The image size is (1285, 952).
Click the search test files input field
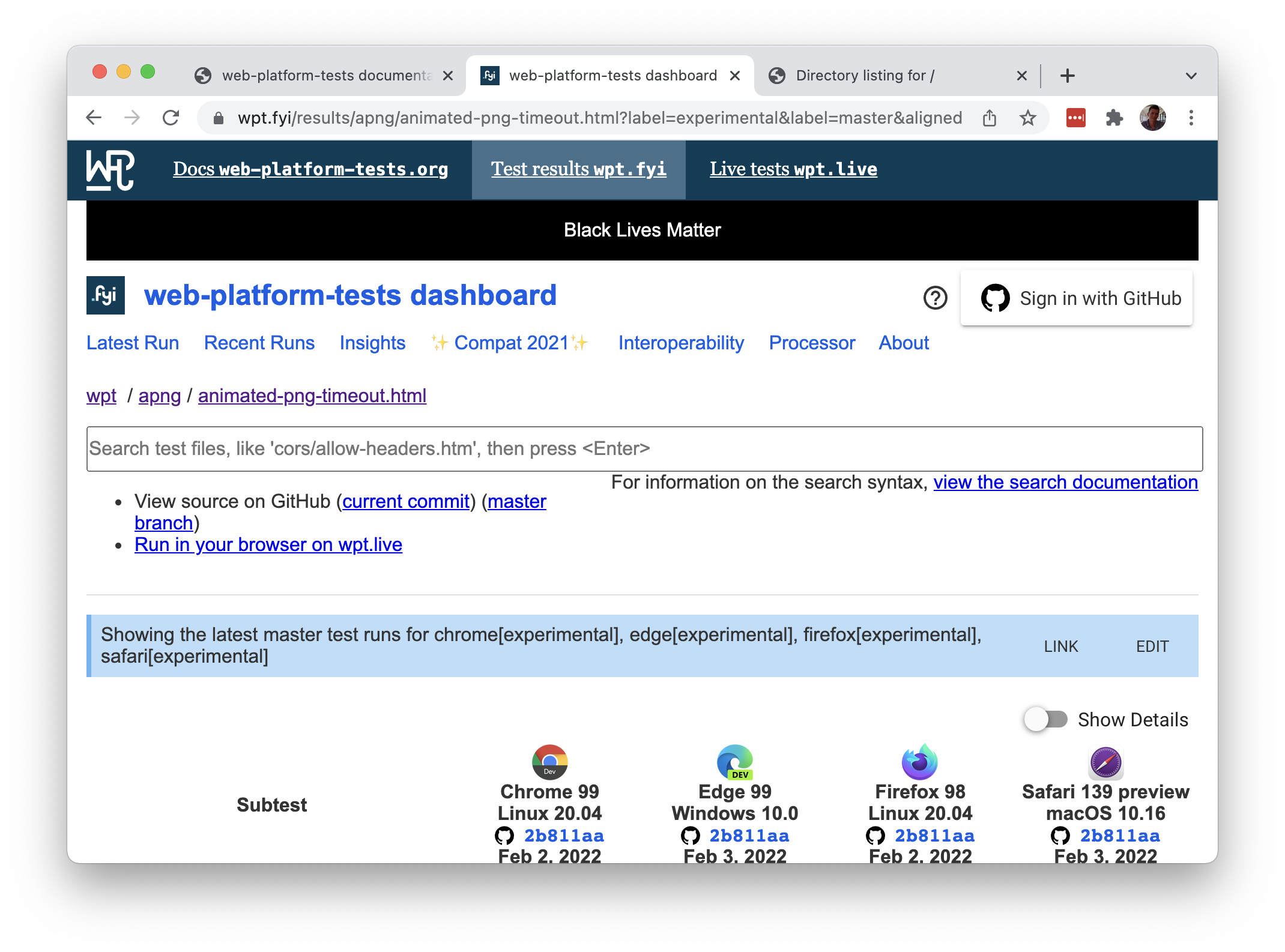[644, 449]
